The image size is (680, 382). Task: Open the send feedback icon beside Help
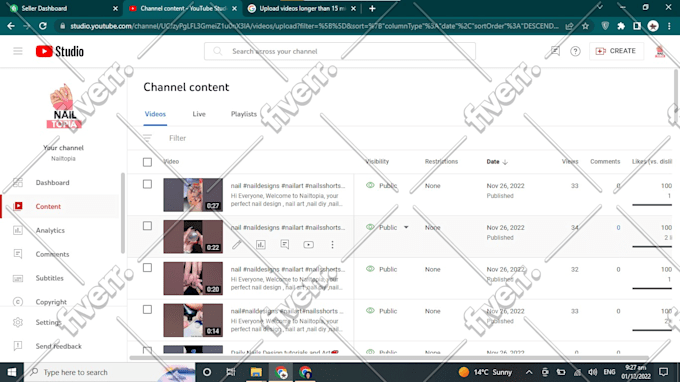(x=555, y=51)
